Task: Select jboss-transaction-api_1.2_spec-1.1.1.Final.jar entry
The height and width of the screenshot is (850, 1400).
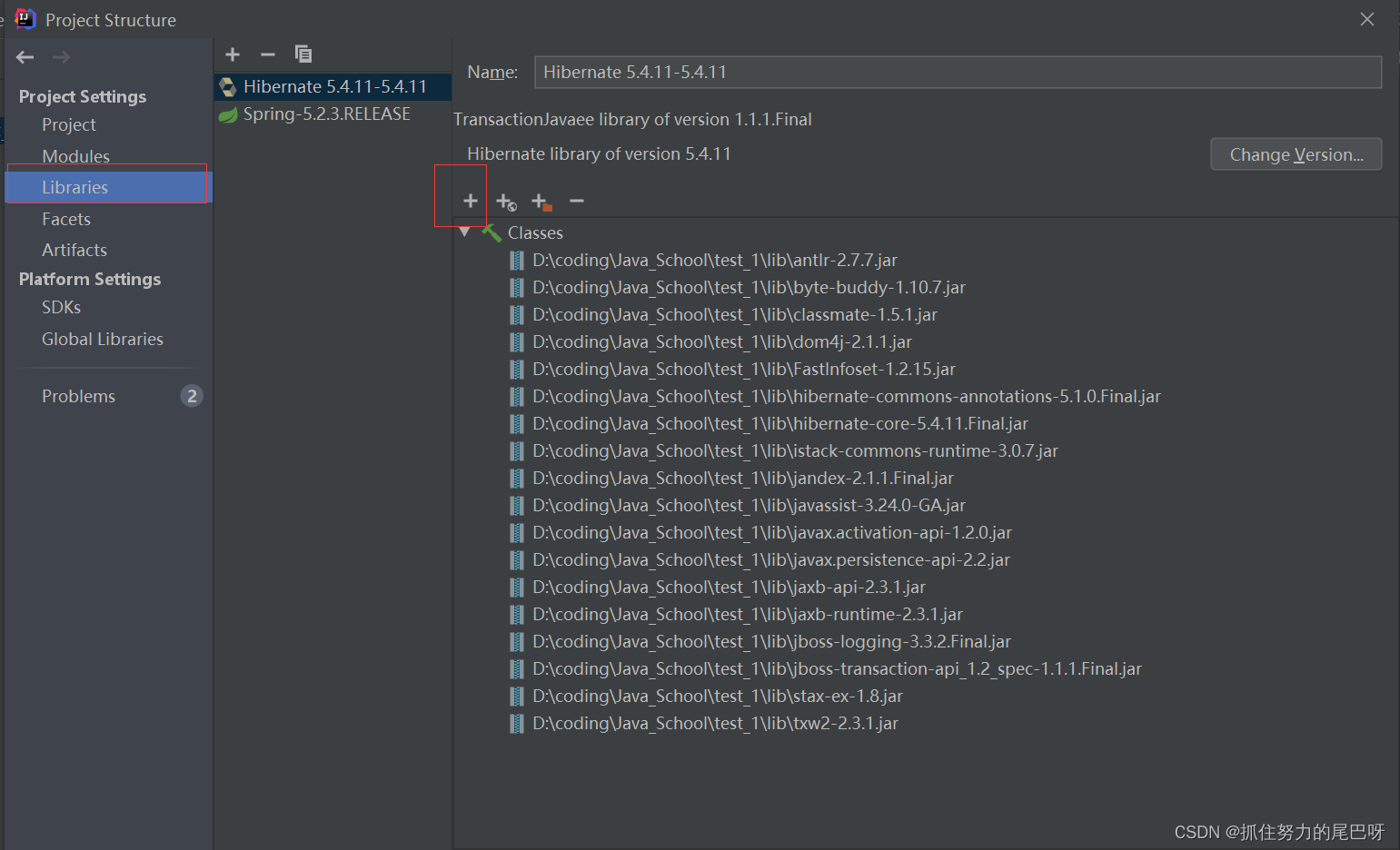Action: click(x=837, y=669)
